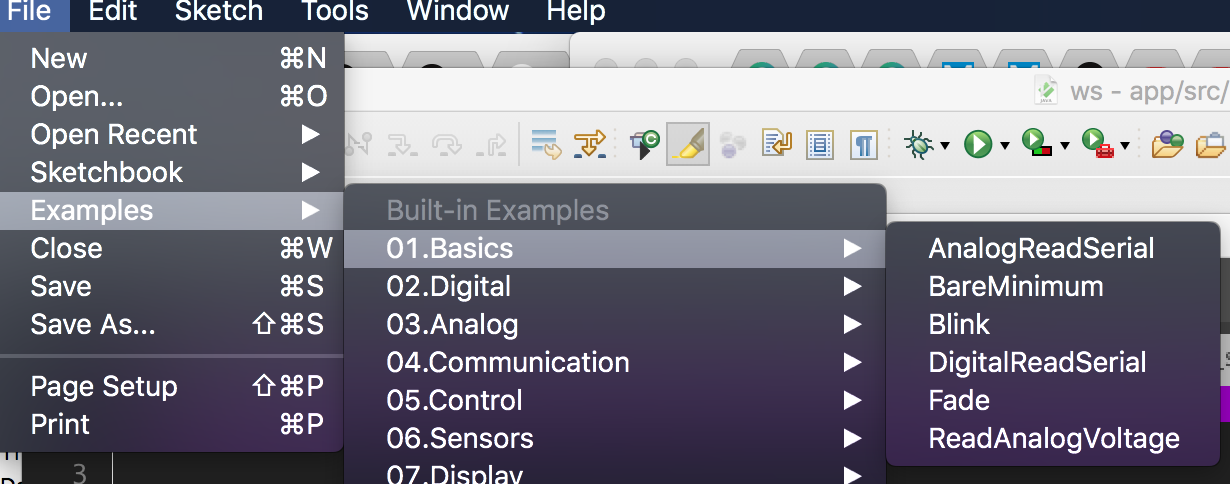Toggle the Block Selection Mode icon
Viewport: 1230px width, 484px height.
(x=820, y=145)
